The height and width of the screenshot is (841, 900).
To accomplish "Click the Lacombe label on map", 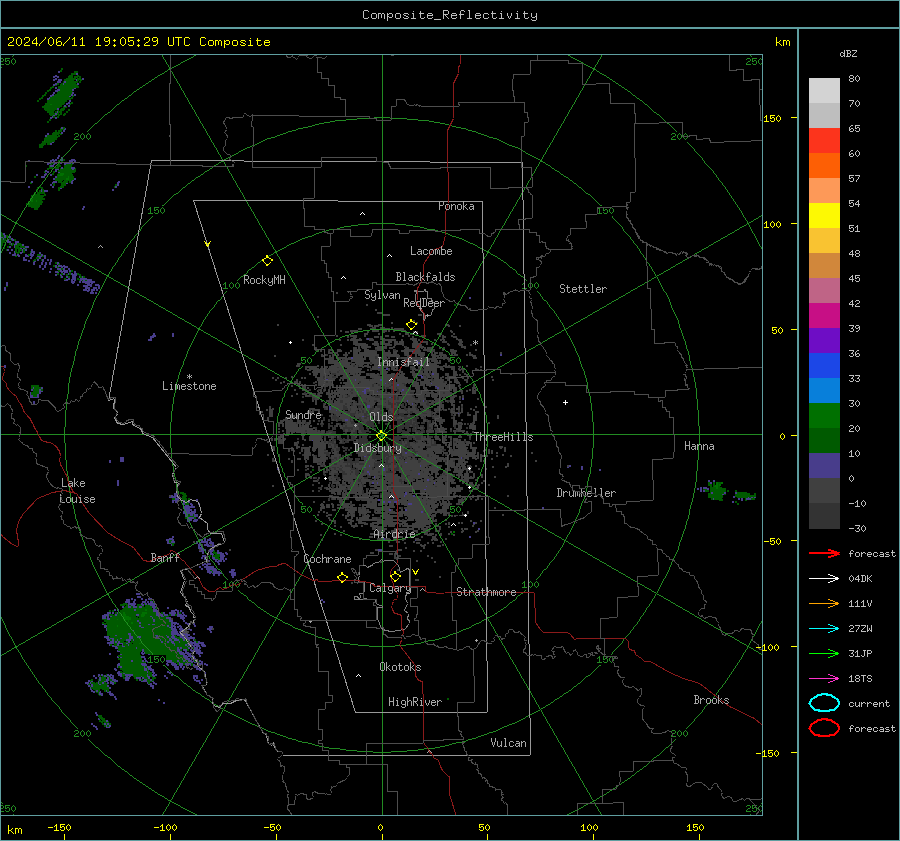I will click(431, 251).
